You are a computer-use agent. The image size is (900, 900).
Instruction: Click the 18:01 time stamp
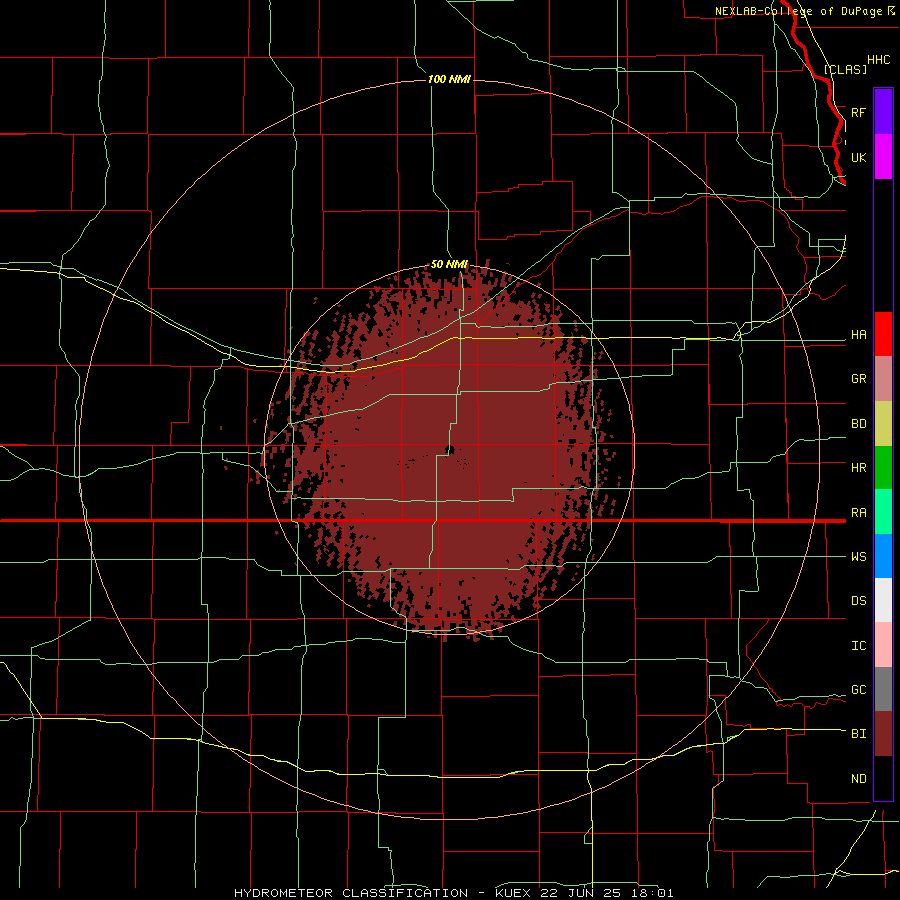coord(654,893)
